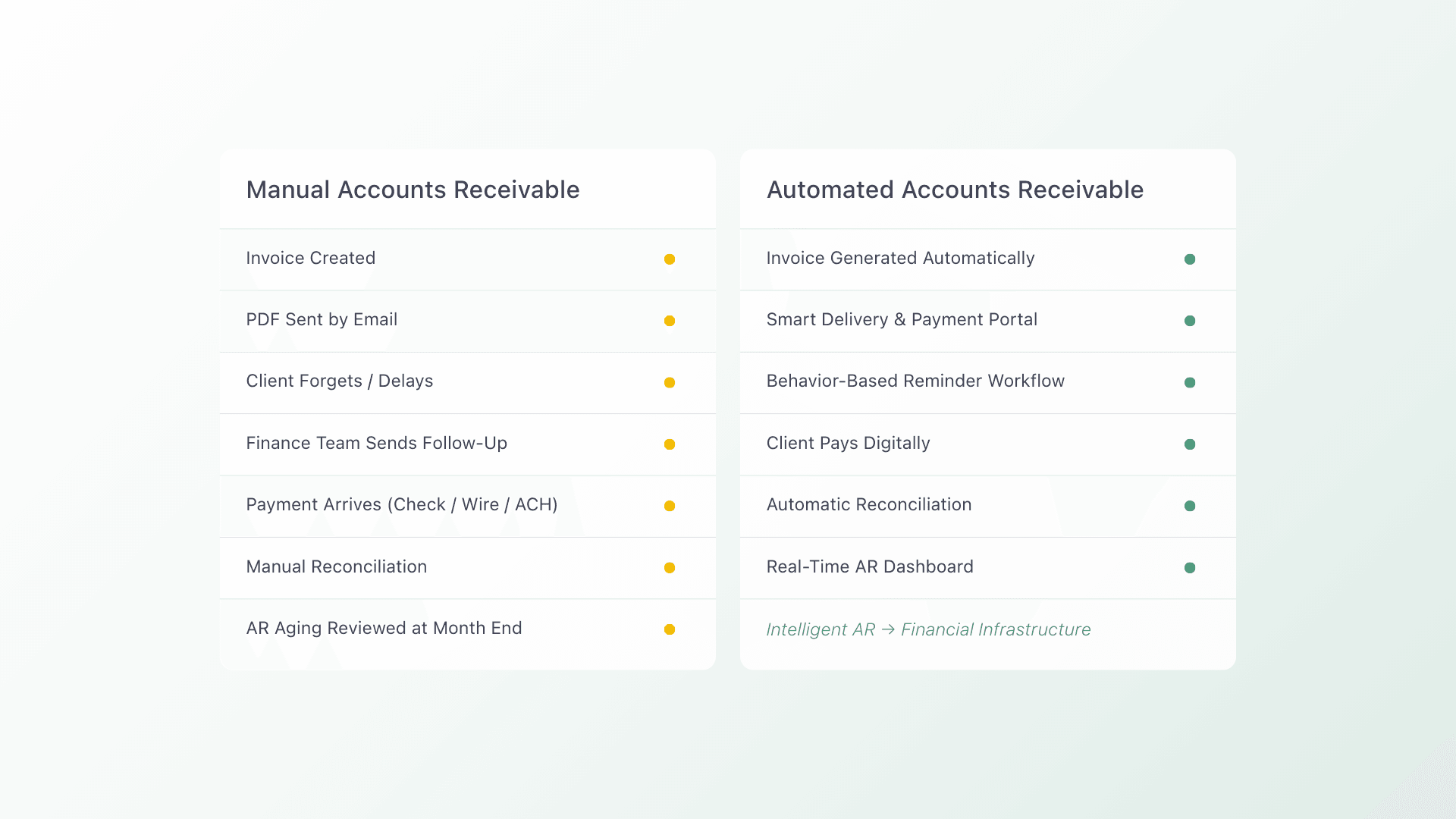Click yellow dot beside Payment Arrives row

[x=670, y=506]
